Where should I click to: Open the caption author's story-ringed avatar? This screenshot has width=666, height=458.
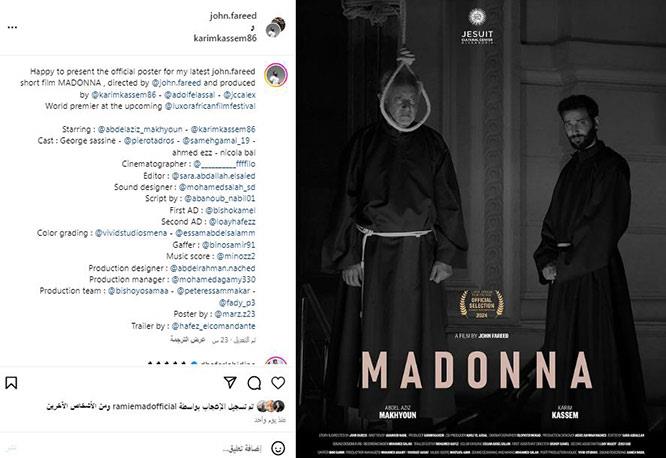pos(276,75)
